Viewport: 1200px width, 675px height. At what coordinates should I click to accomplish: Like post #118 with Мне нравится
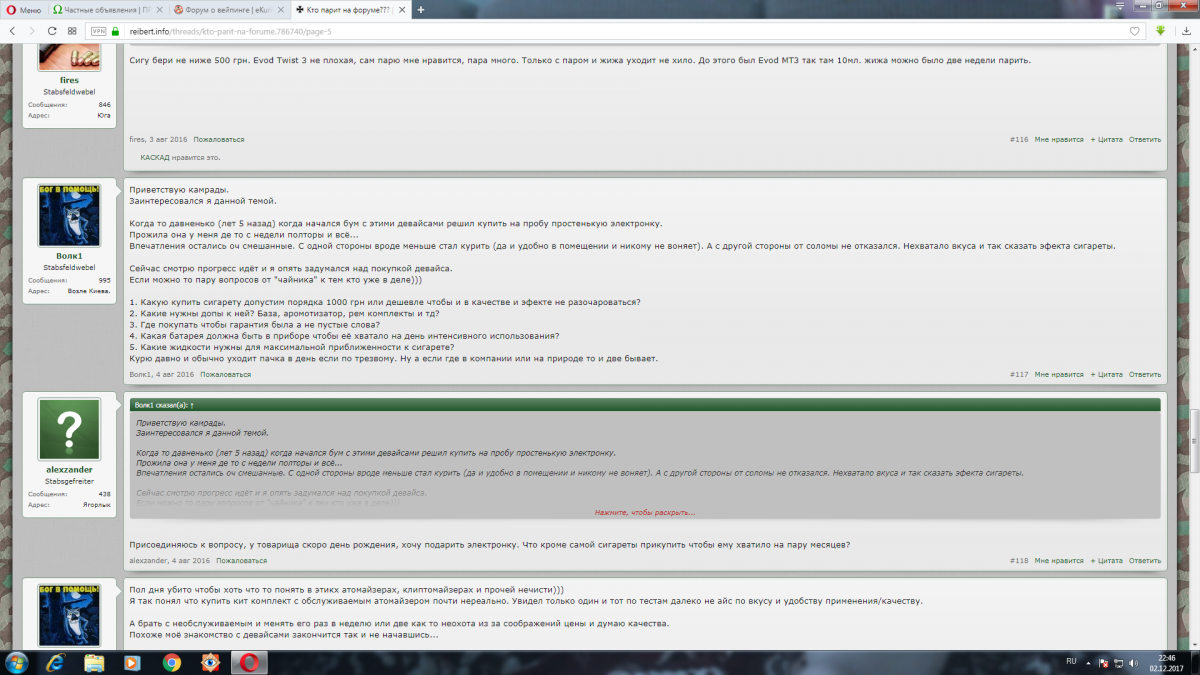tap(1059, 561)
